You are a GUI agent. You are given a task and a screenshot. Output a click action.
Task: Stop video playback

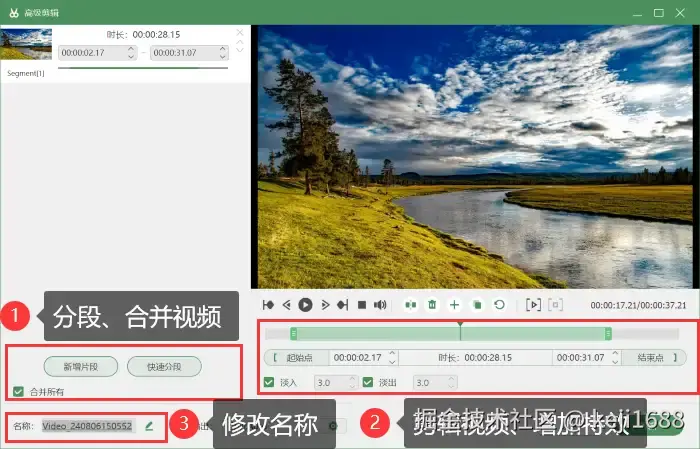(362, 305)
